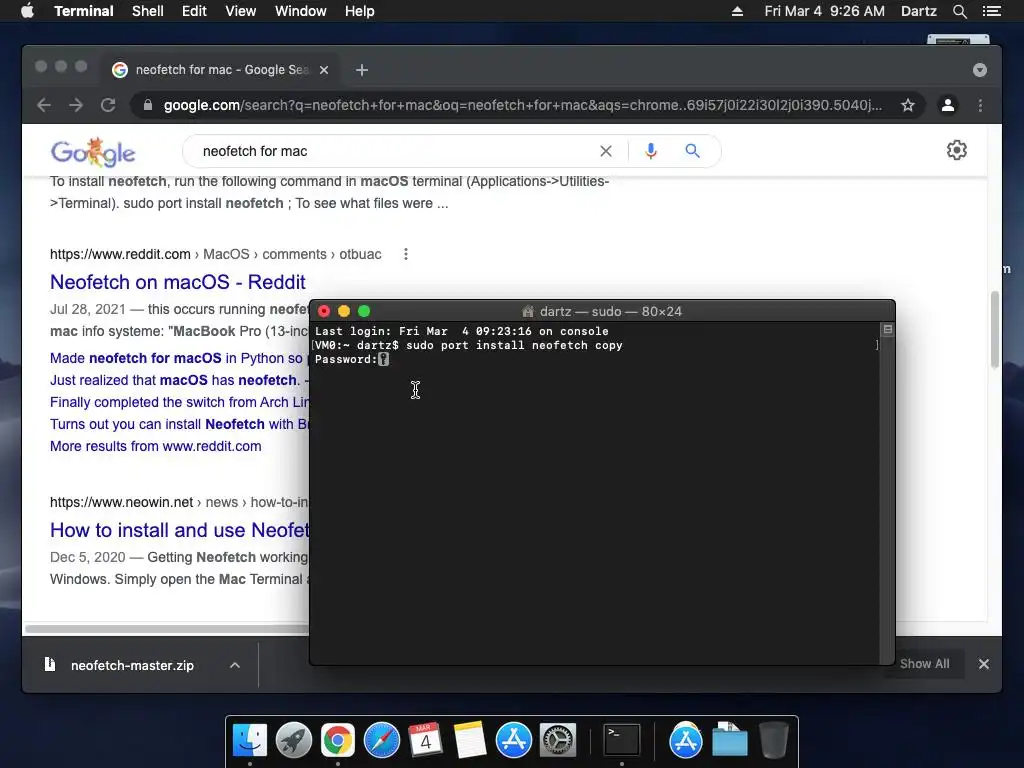Screen dimensions: 1024x768
Task: Click the Terminal title home folder icon
Action: 528,312
